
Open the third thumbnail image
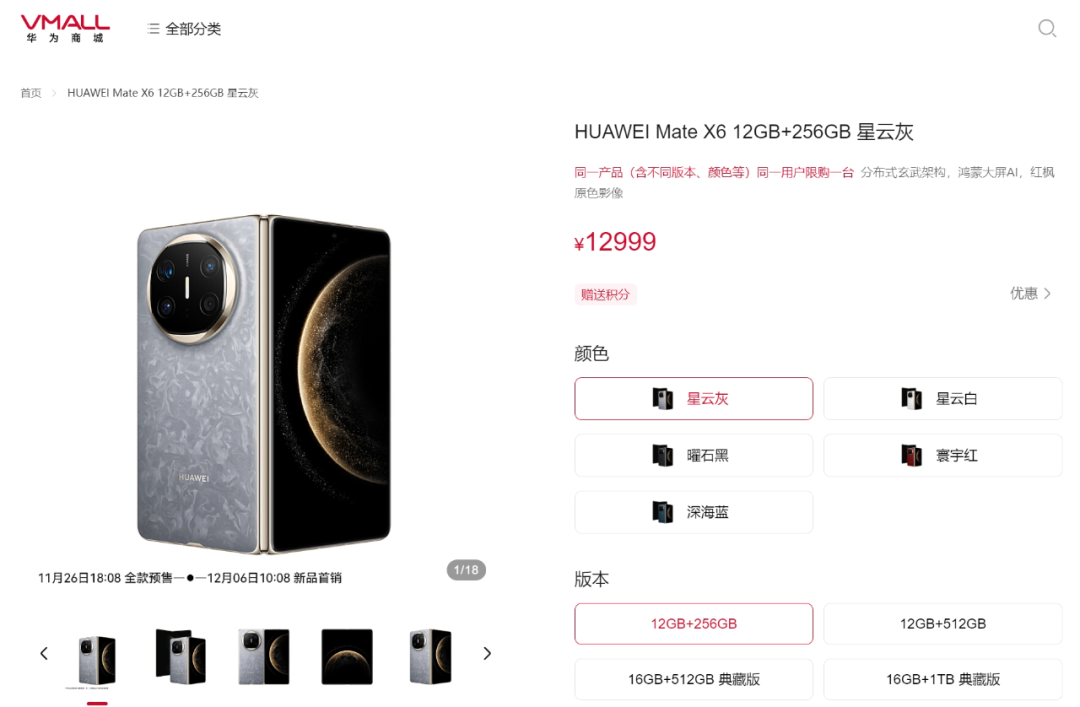[x=264, y=657]
